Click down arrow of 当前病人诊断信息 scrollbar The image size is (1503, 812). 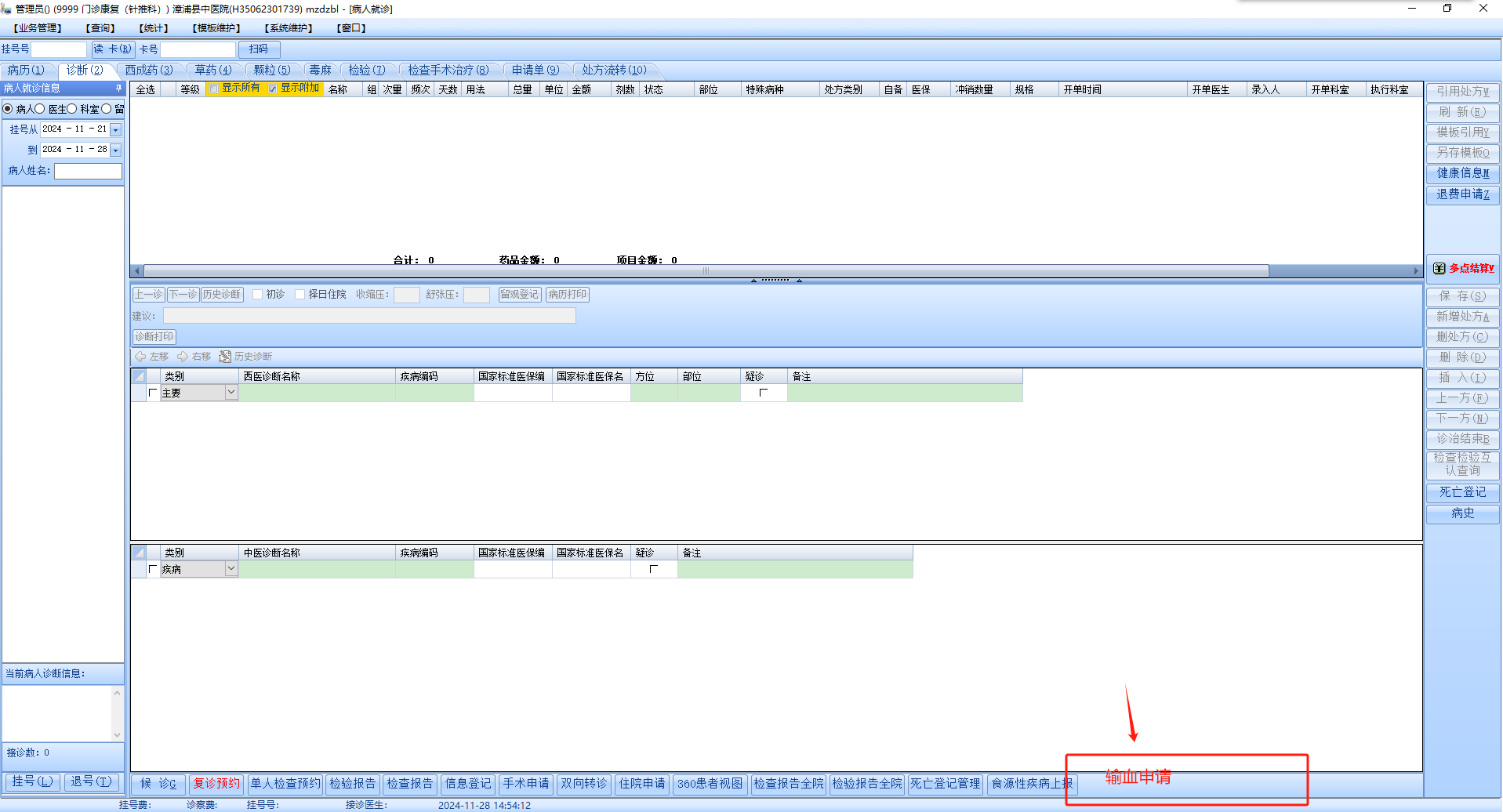coord(118,734)
